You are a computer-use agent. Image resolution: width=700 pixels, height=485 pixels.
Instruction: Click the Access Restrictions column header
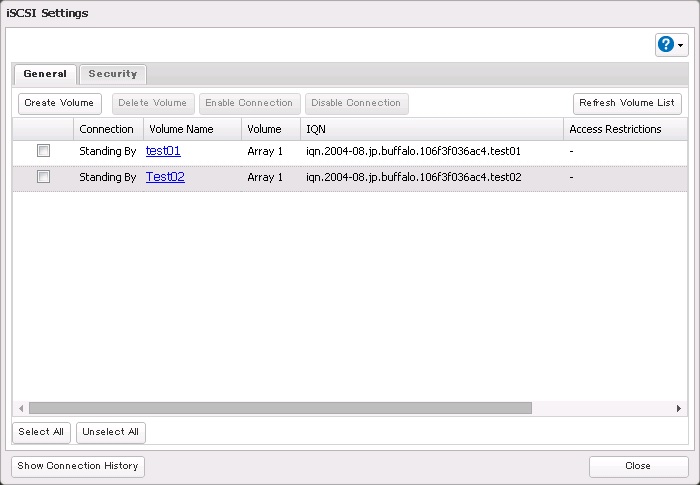pos(625,129)
